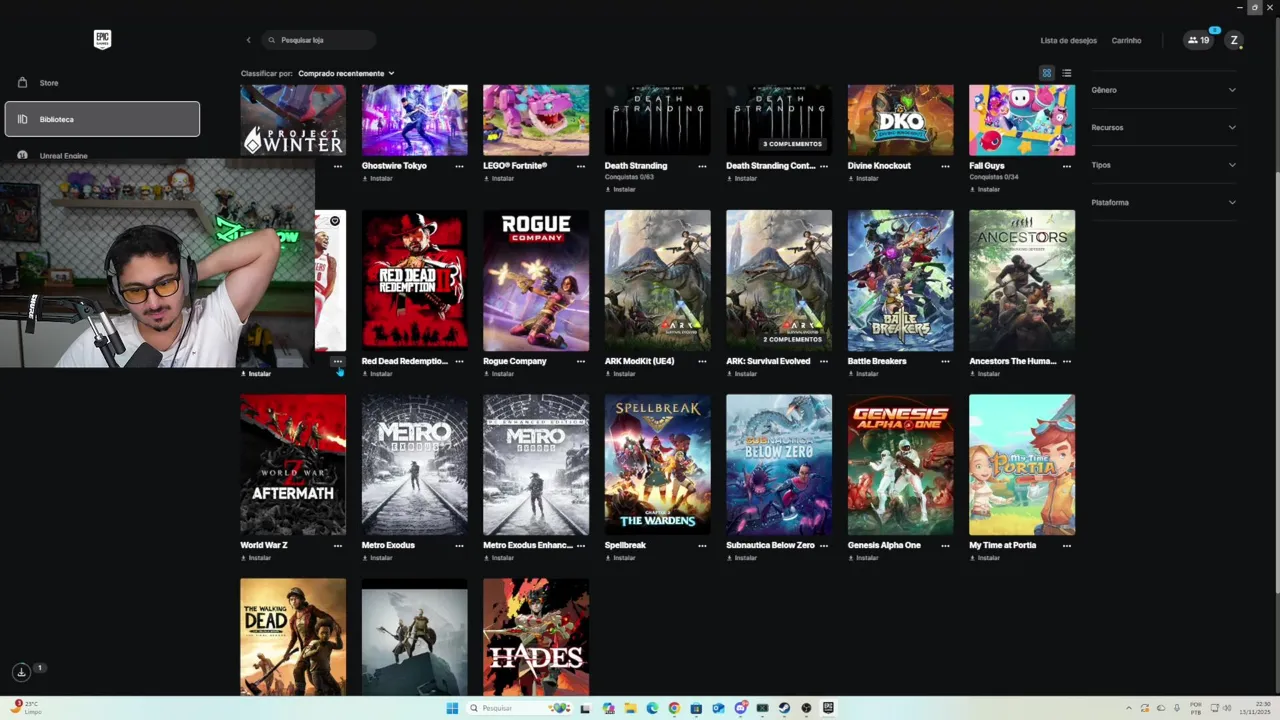Image resolution: width=1280 pixels, height=720 pixels.
Task: Open Epic Games Launcher taskbar icon
Action: [x=828, y=708]
